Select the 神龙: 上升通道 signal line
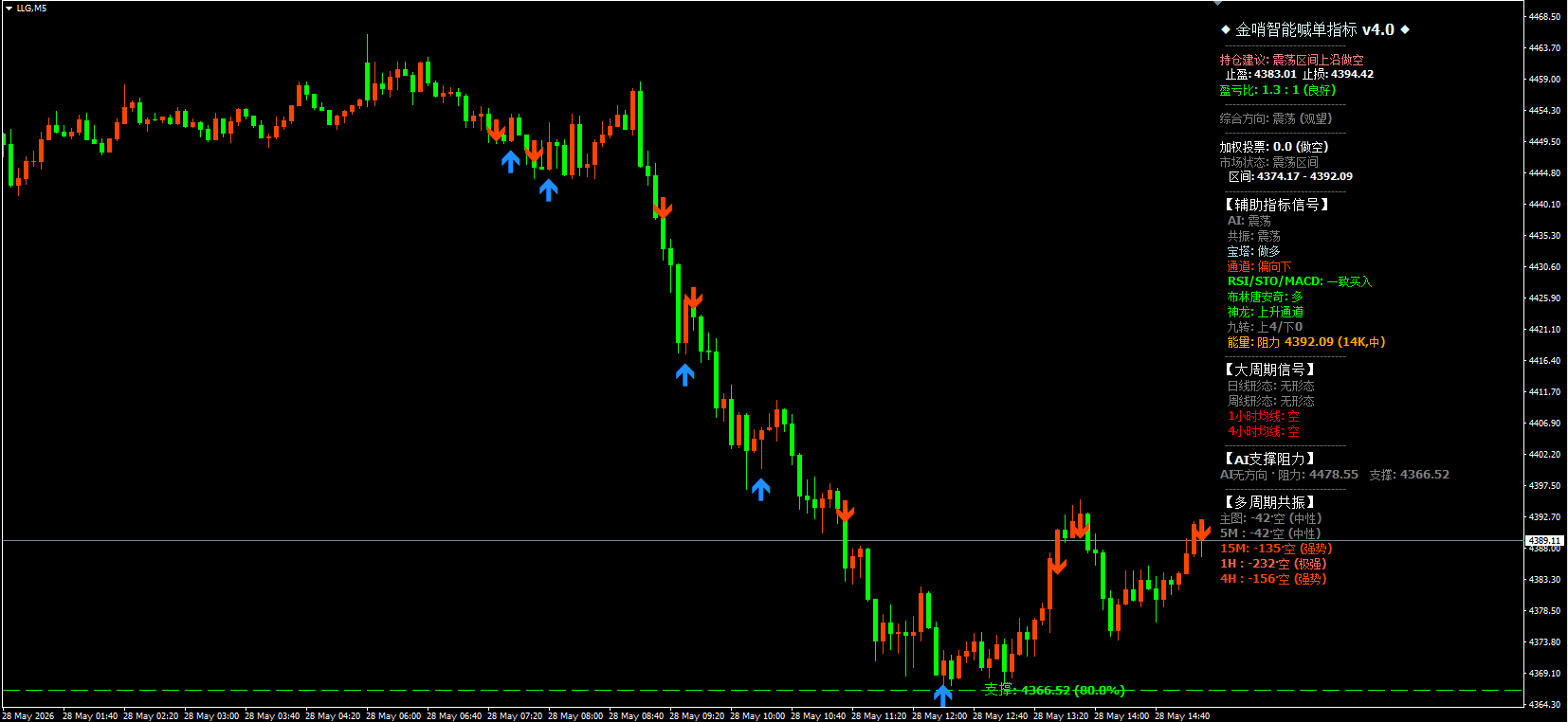 point(1266,312)
